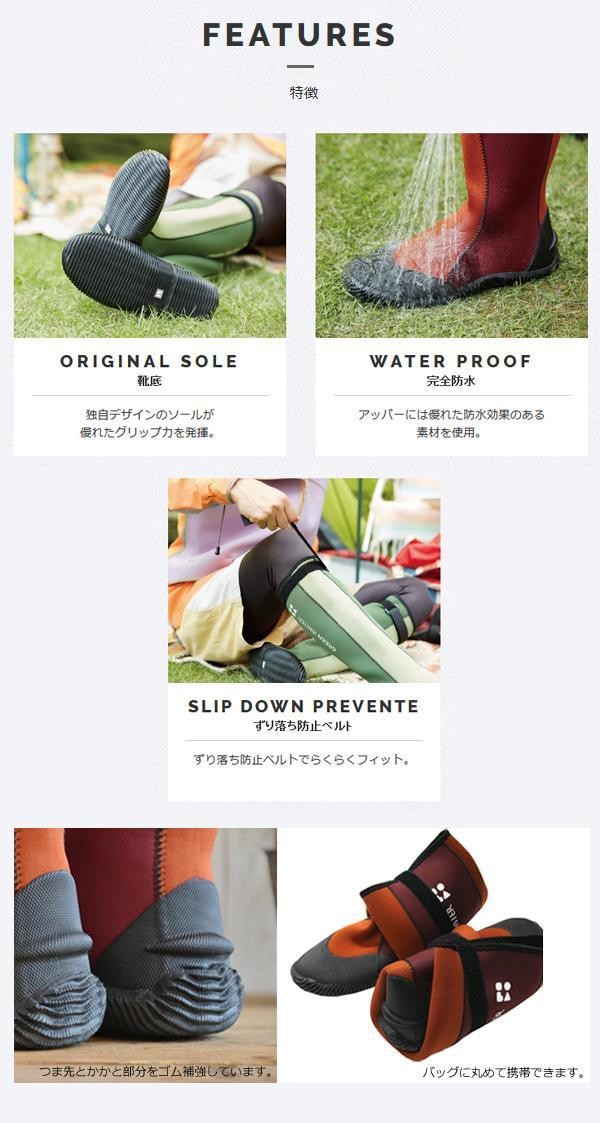Viewport: 600px width, 1123px height.
Task: Click the ずり落ち防止ベルト label
Action: (x=304, y=726)
